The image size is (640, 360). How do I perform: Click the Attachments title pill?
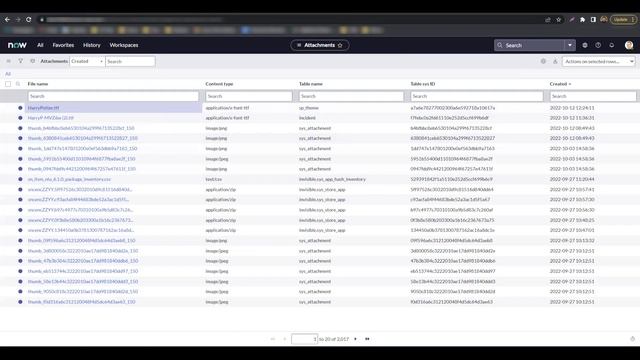pos(320,45)
